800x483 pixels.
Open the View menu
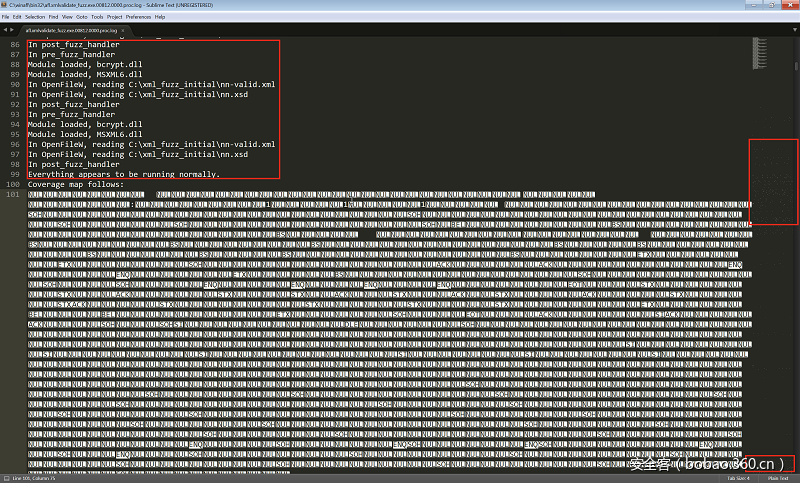(x=67, y=17)
